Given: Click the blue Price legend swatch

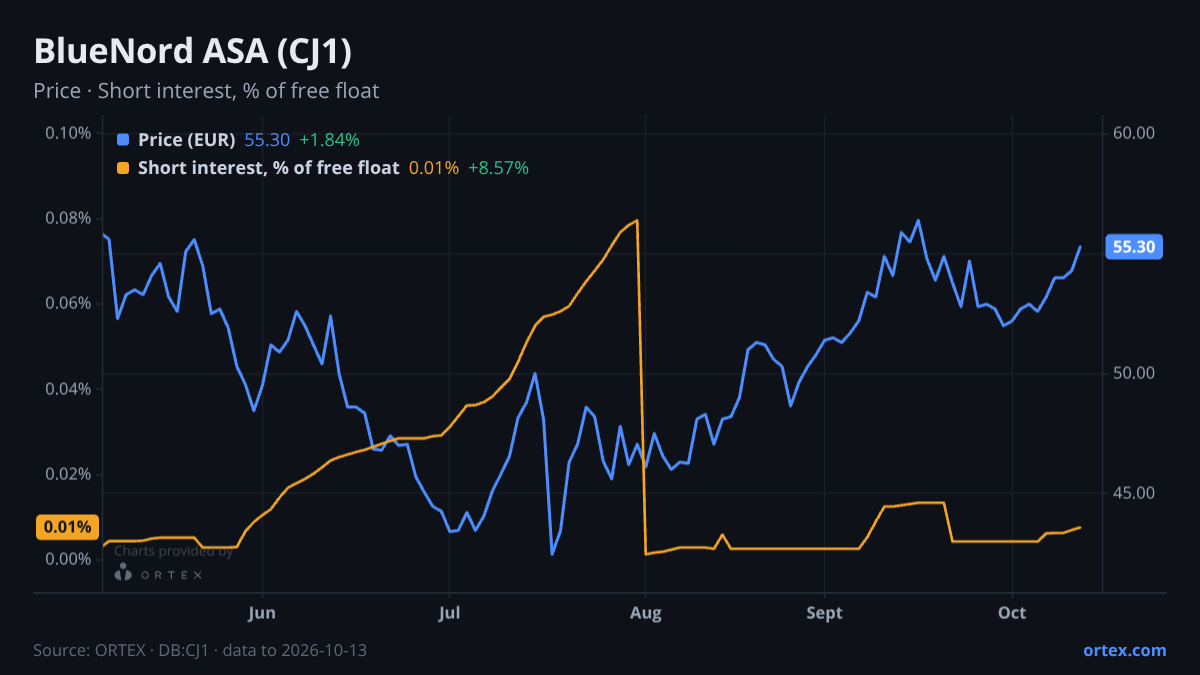Looking at the screenshot, I should point(123,140).
